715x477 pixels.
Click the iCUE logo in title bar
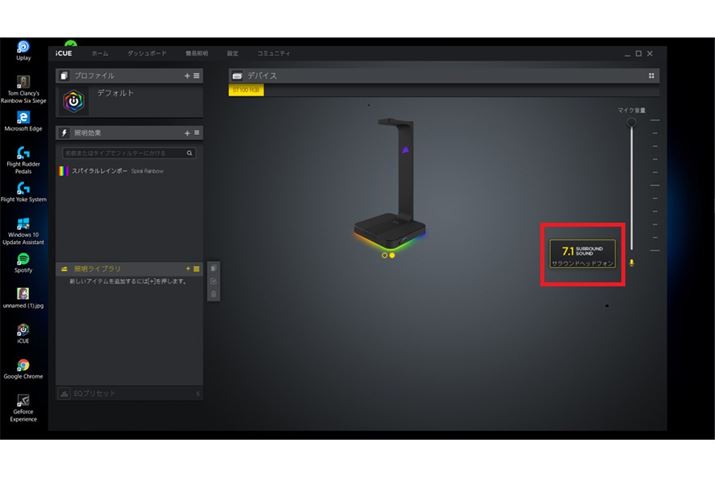click(x=64, y=53)
